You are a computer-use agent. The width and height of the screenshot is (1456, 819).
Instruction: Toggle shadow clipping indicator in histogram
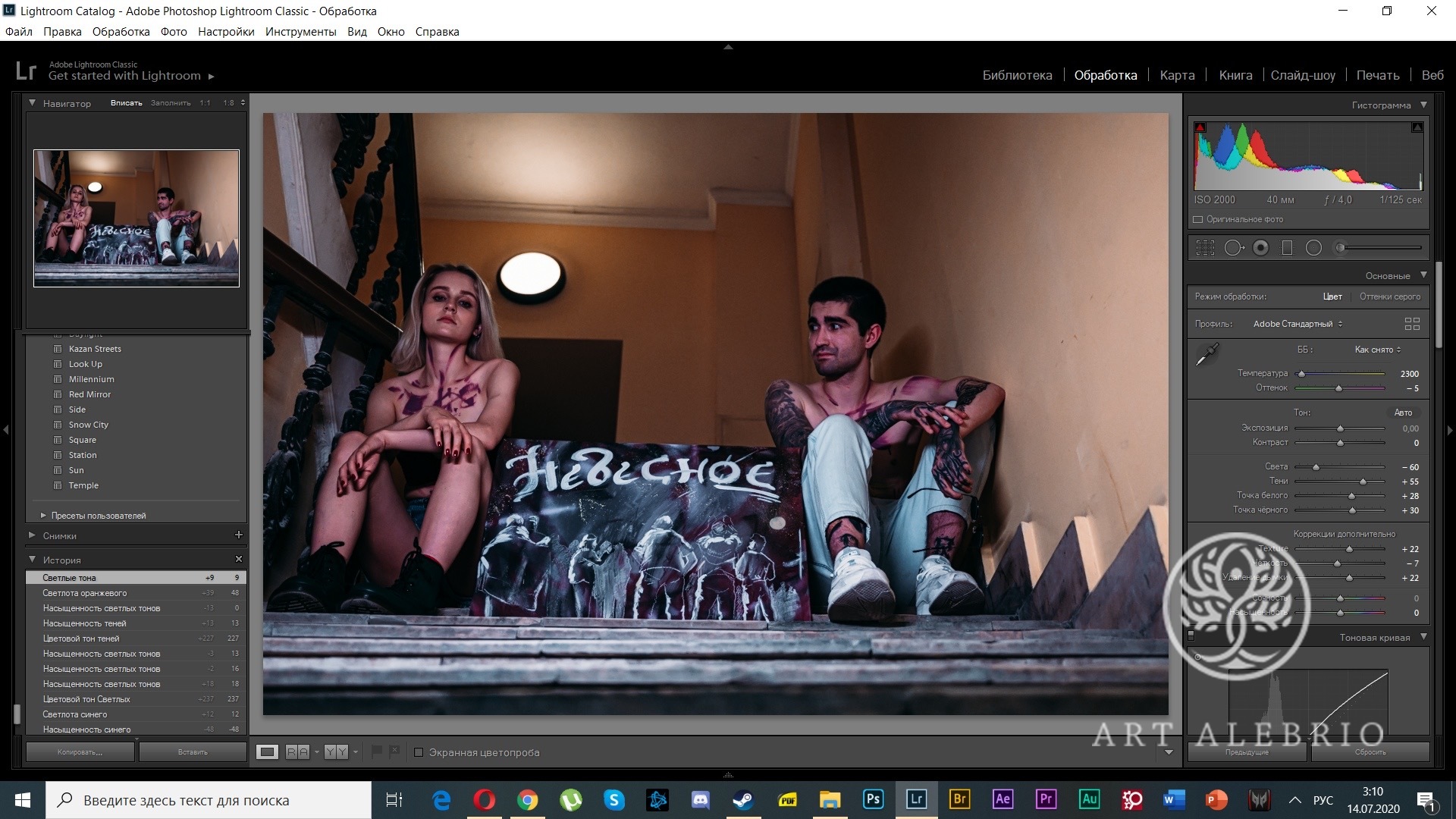pos(1200,127)
